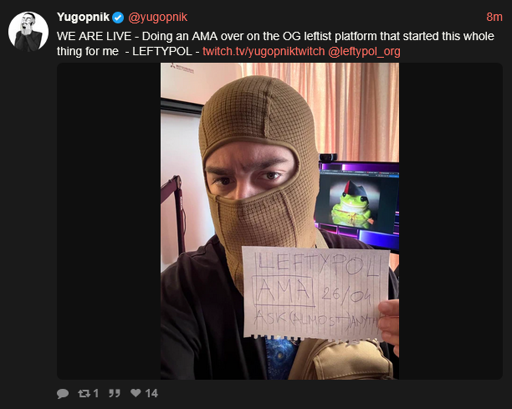The width and height of the screenshot is (512, 409).
Task: Click the black media area left of photo
Action: (x=109, y=221)
